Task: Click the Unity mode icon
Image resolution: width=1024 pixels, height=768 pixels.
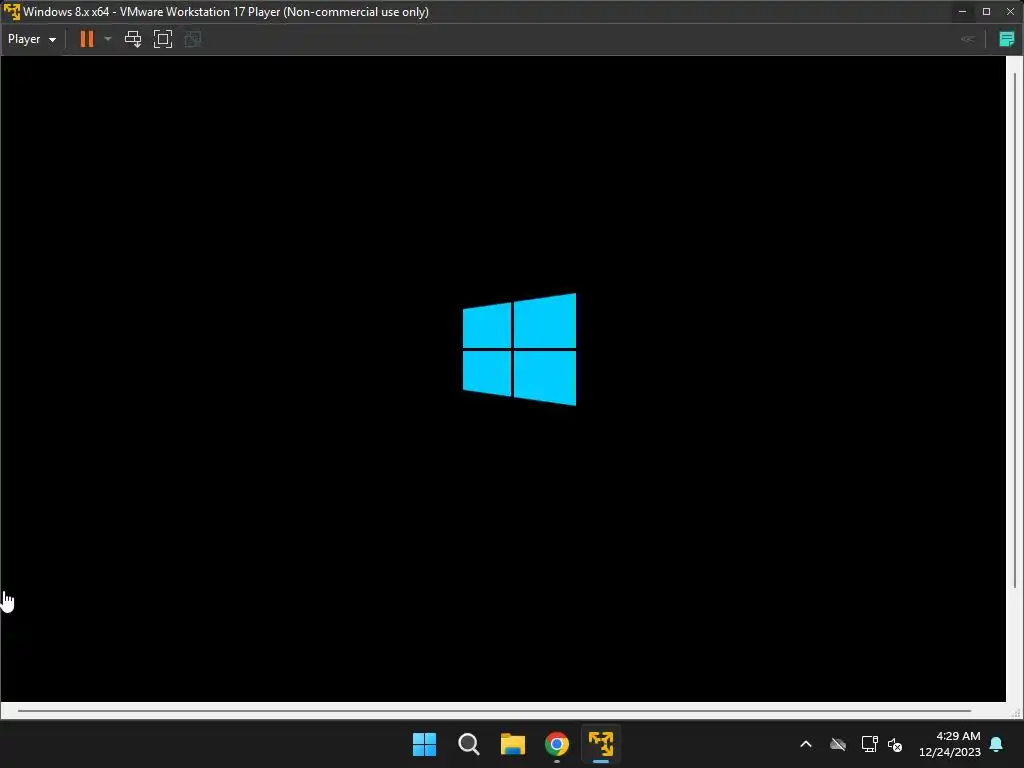Action: pyautogui.click(x=193, y=39)
